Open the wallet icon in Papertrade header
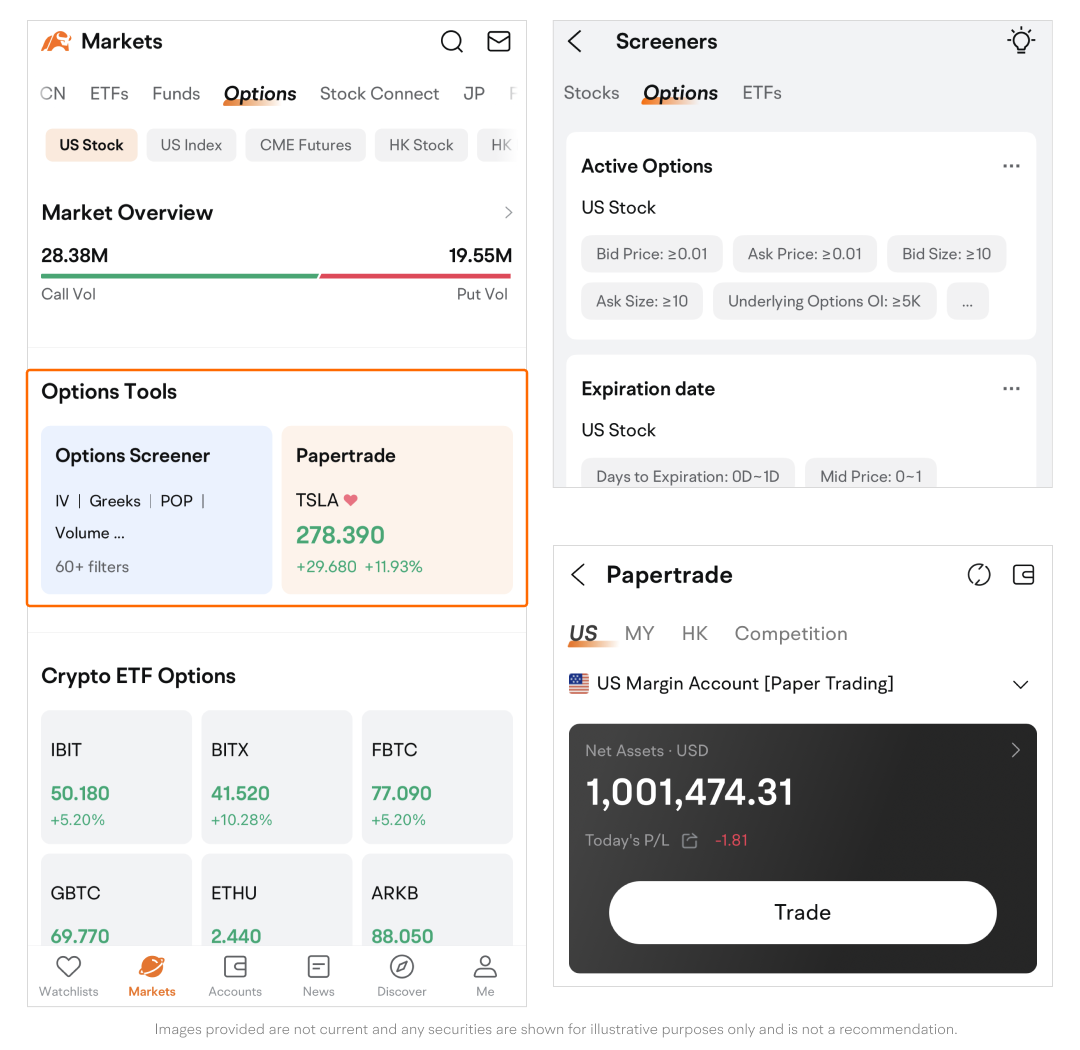 pyautogui.click(x=1023, y=575)
